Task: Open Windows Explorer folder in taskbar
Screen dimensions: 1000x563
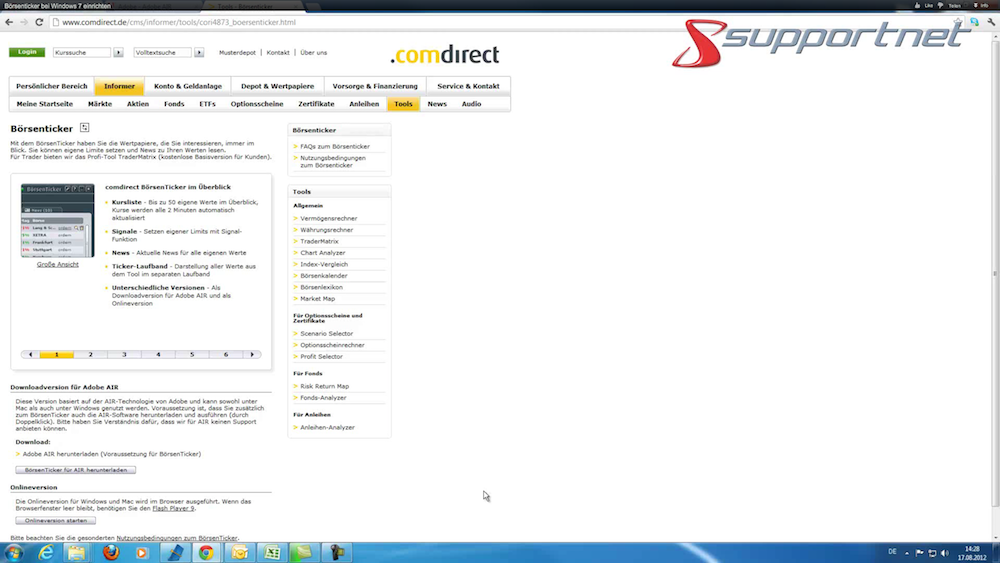Action: [x=77, y=552]
